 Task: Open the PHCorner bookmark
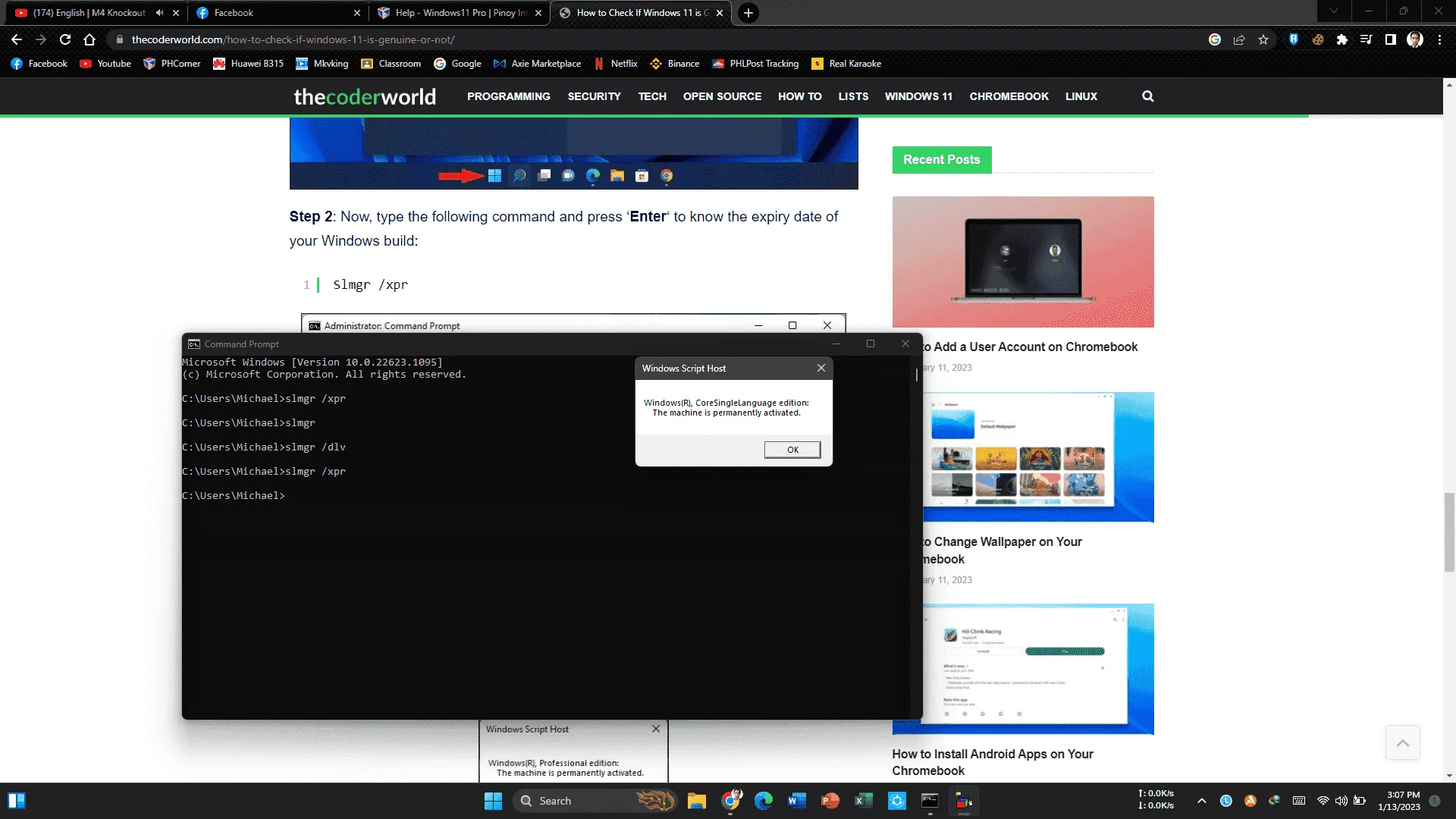click(x=172, y=64)
